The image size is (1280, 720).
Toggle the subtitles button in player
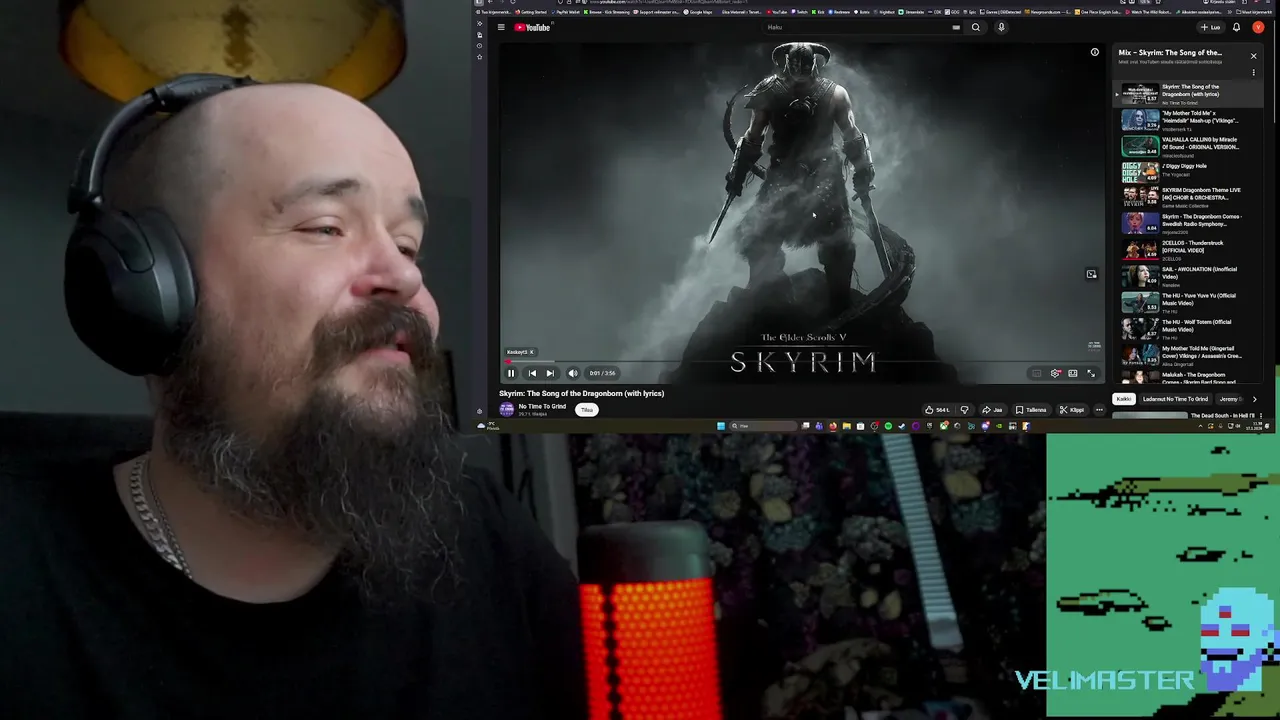click(x=1037, y=373)
